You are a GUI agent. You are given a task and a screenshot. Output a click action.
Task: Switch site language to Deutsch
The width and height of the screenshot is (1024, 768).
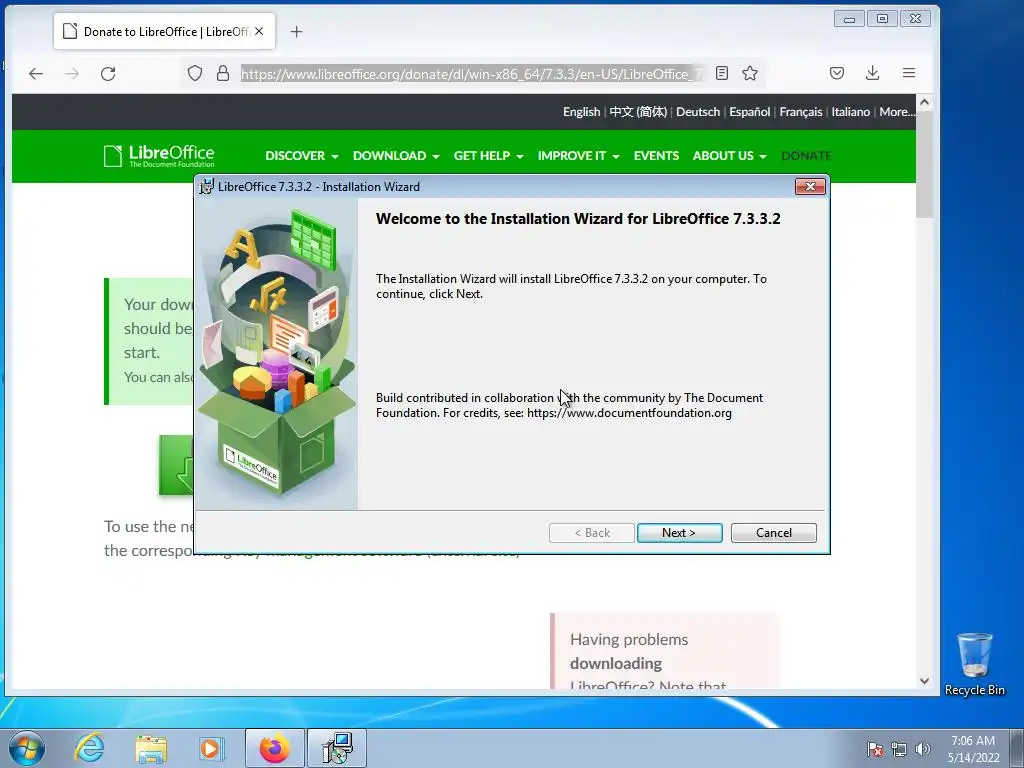[698, 112]
